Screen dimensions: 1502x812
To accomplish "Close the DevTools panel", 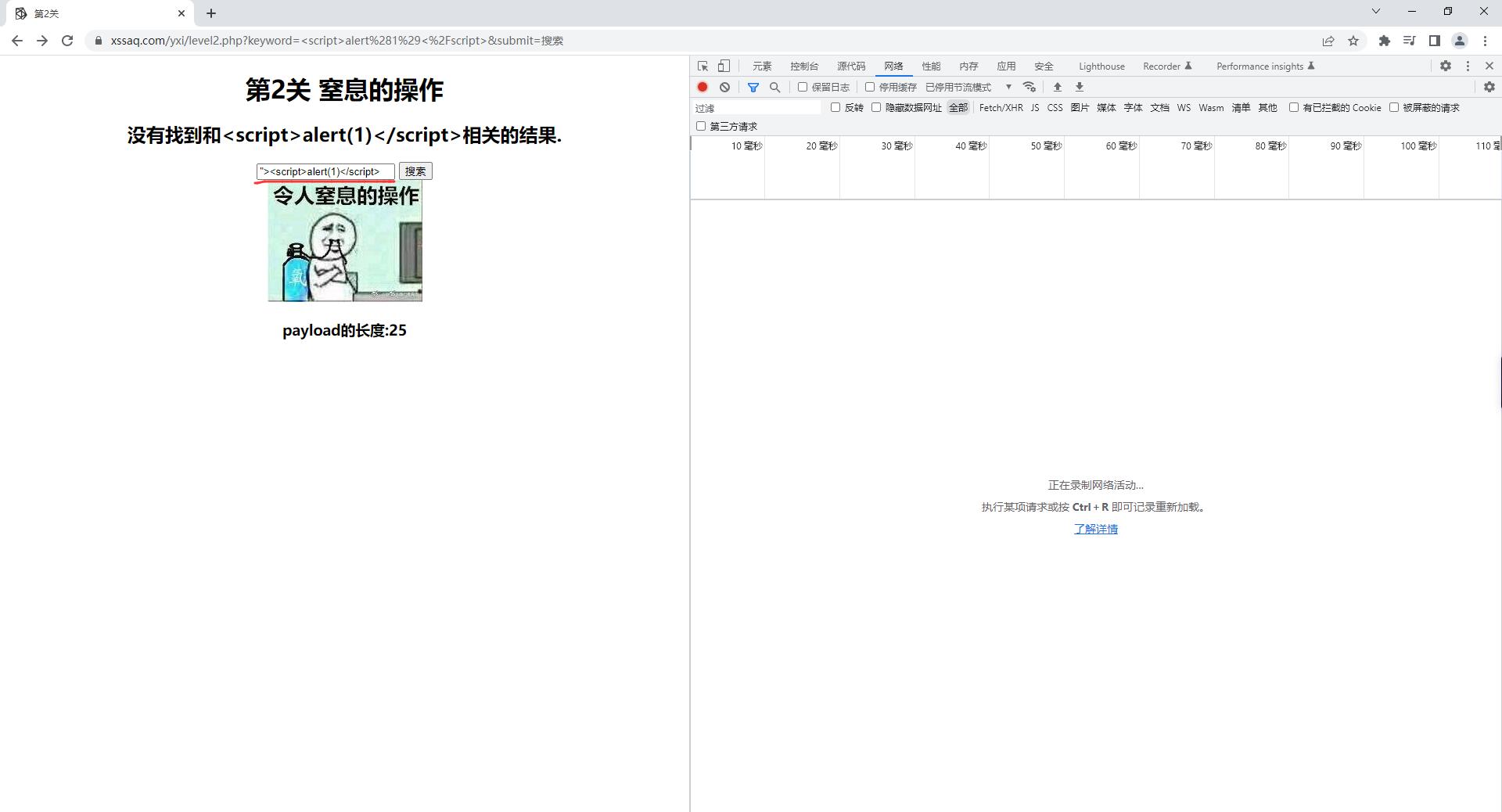I will (x=1489, y=66).
